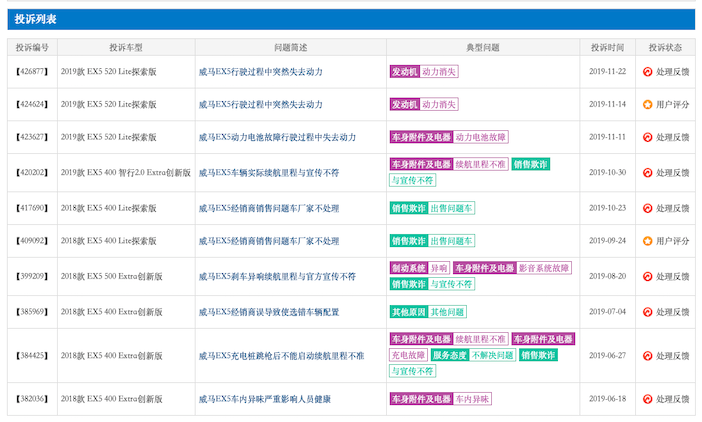Click the date 2019-06-18
The height and width of the screenshot is (422, 702).
coord(608,399)
